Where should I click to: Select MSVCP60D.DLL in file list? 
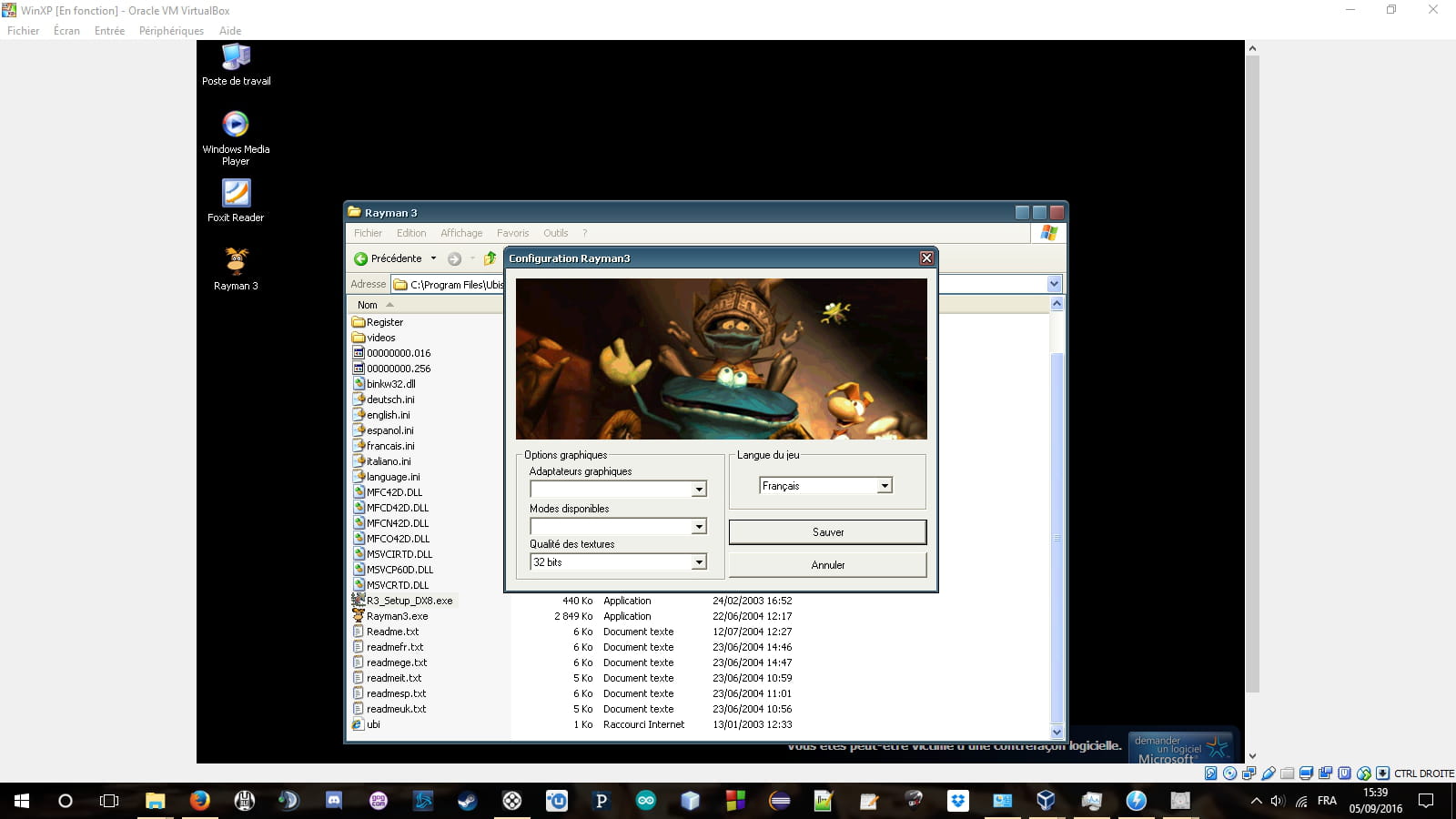click(x=392, y=570)
